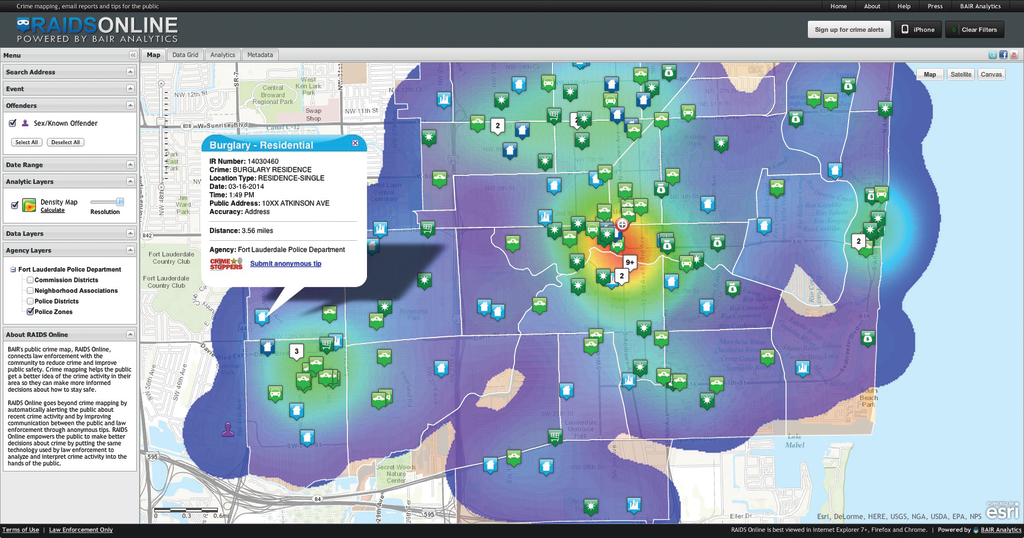Click the 9+ crime cluster marker

[630, 262]
